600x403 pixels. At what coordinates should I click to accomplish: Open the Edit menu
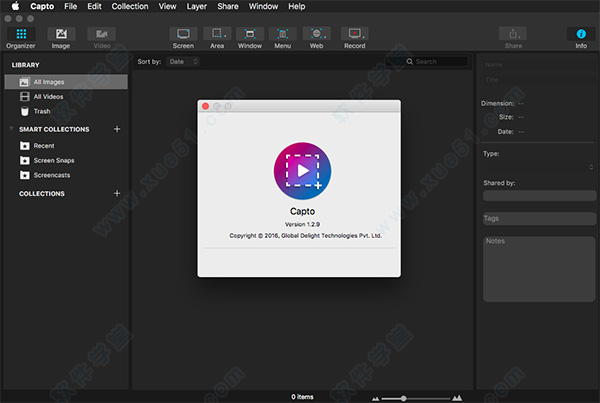click(94, 6)
